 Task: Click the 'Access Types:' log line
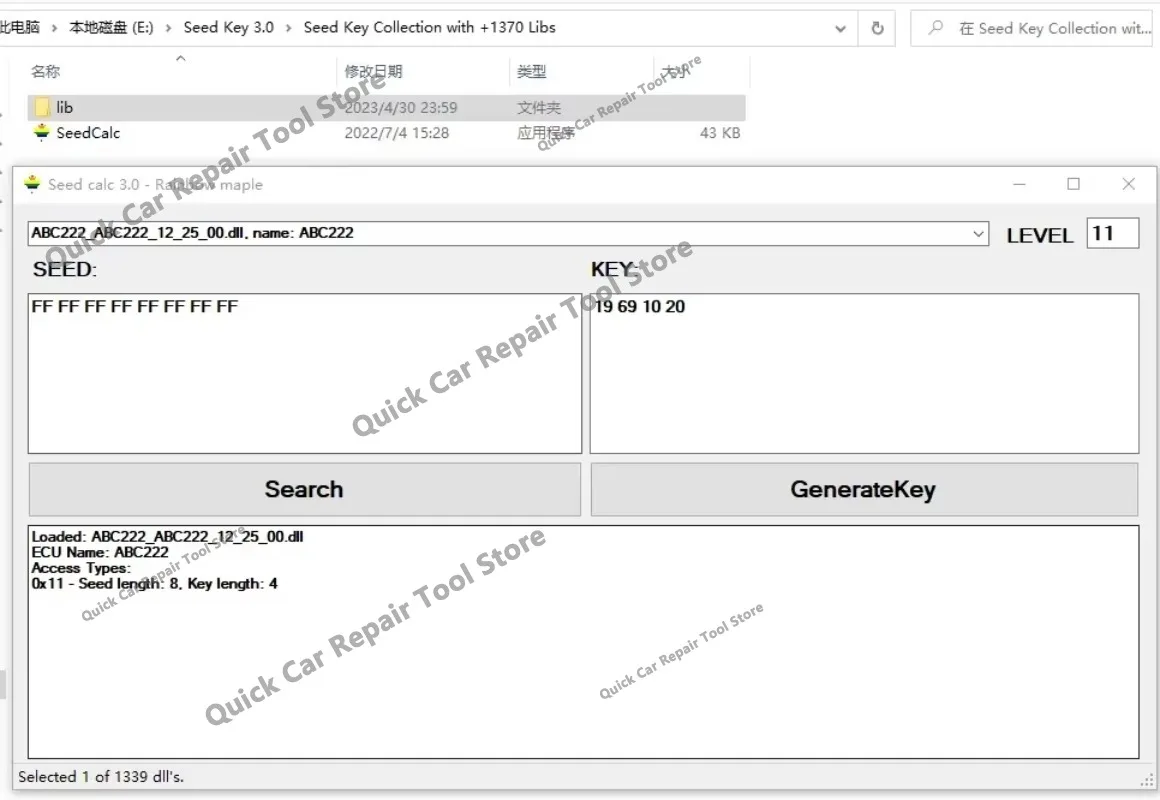click(x=81, y=568)
